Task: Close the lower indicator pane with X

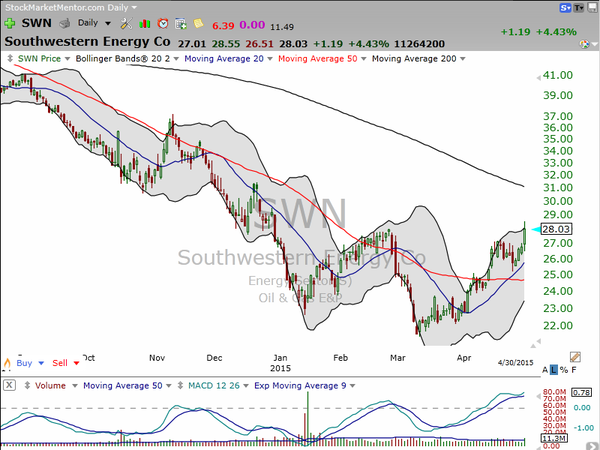Action: click(x=10, y=385)
